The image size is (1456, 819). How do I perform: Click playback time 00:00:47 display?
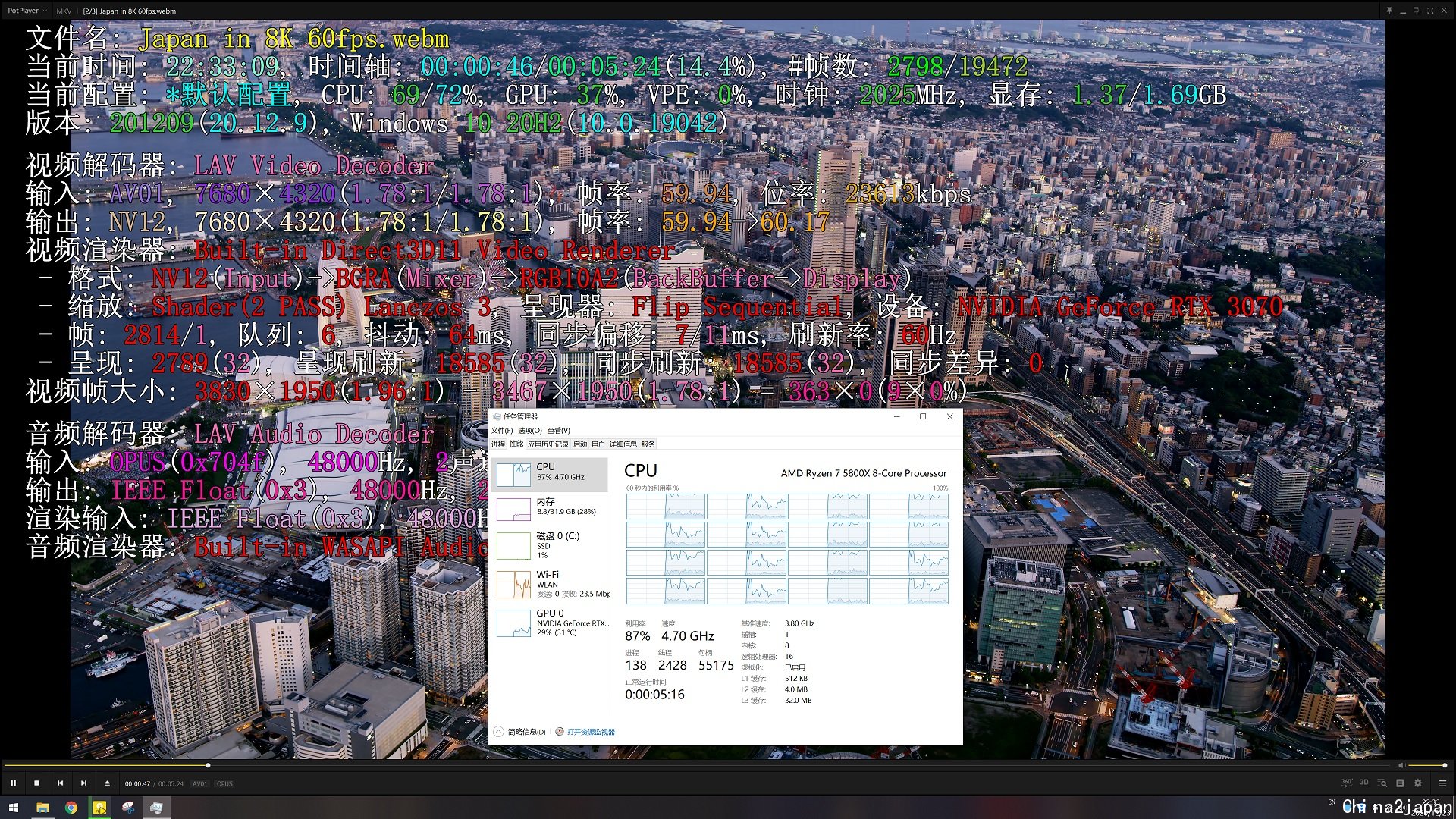[x=137, y=784]
